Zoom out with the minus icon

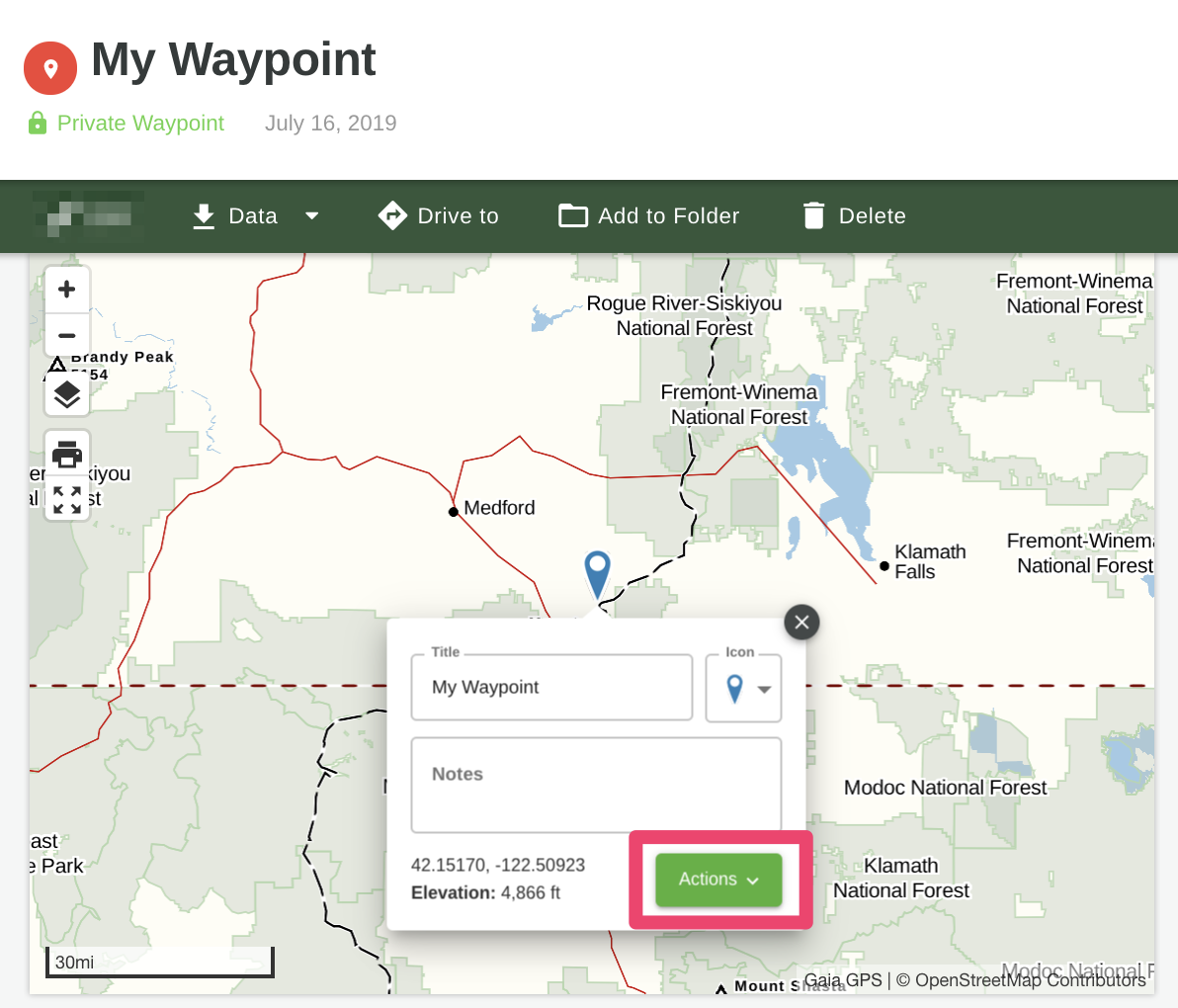click(x=66, y=335)
